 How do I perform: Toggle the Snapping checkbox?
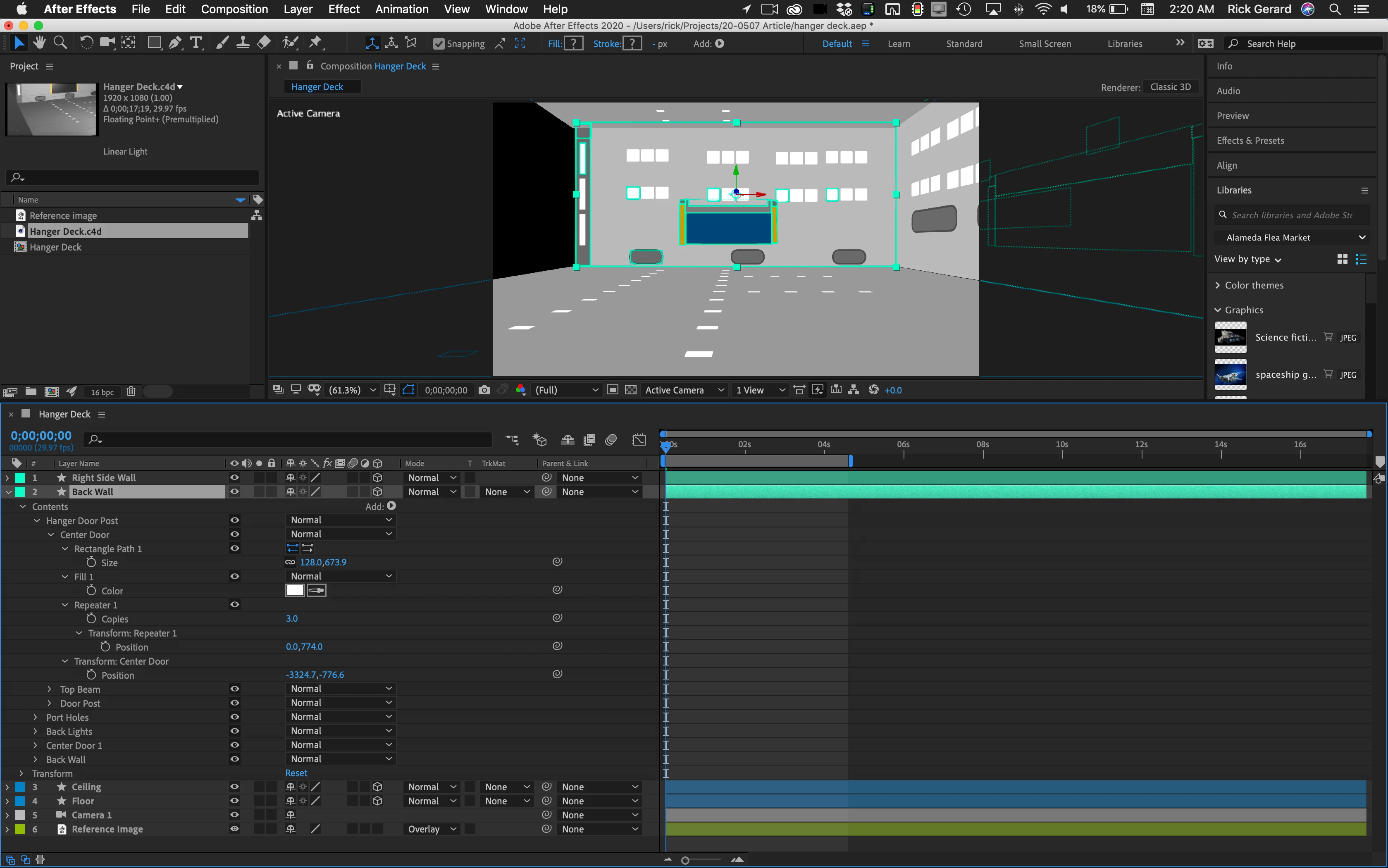coord(439,44)
